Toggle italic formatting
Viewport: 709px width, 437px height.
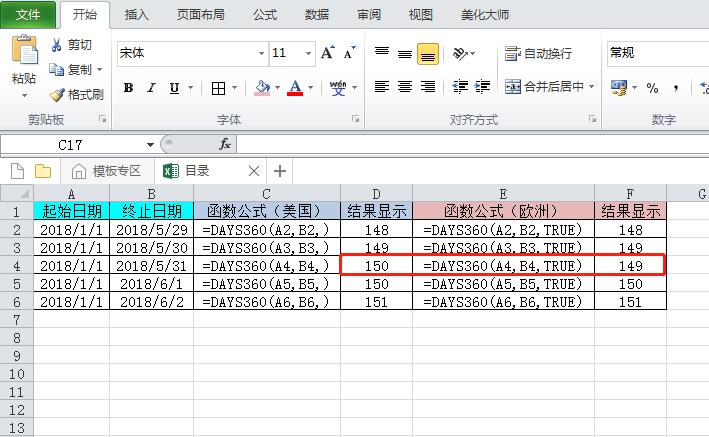(152, 88)
